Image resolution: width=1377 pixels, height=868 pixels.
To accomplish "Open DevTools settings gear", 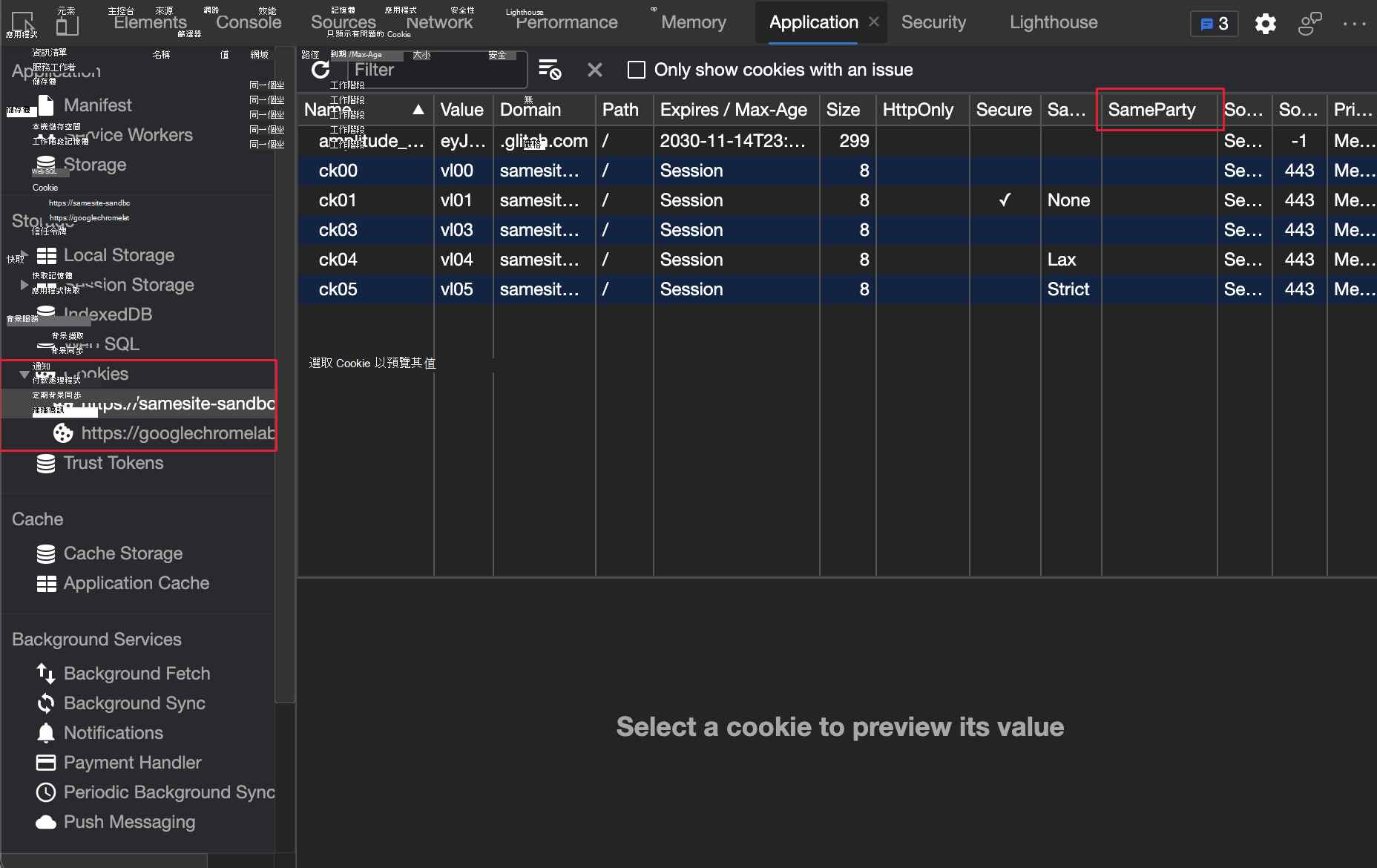I will point(1266,24).
